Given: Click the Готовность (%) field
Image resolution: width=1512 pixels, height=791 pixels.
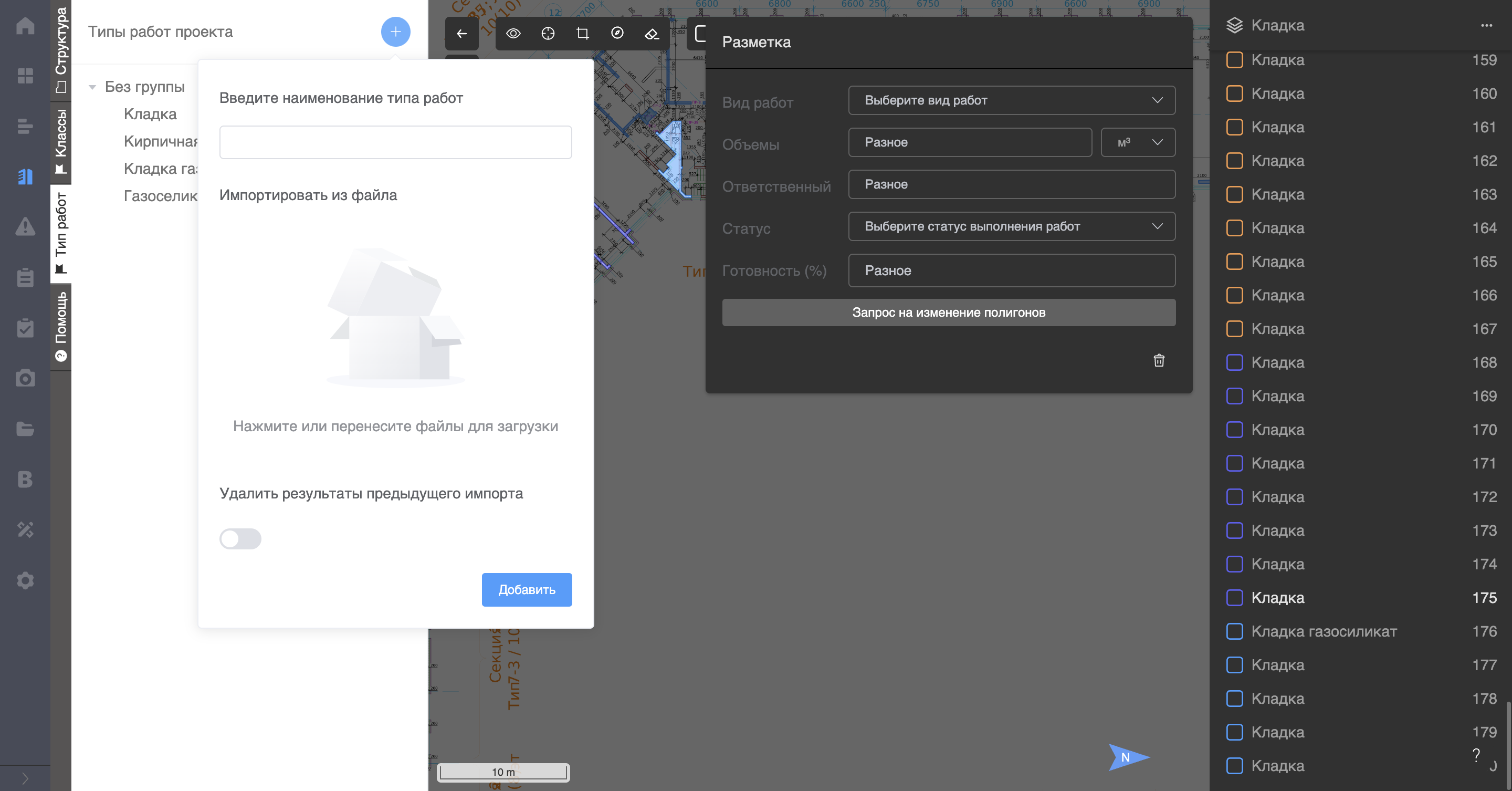Looking at the screenshot, I should [x=1011, y=270].
